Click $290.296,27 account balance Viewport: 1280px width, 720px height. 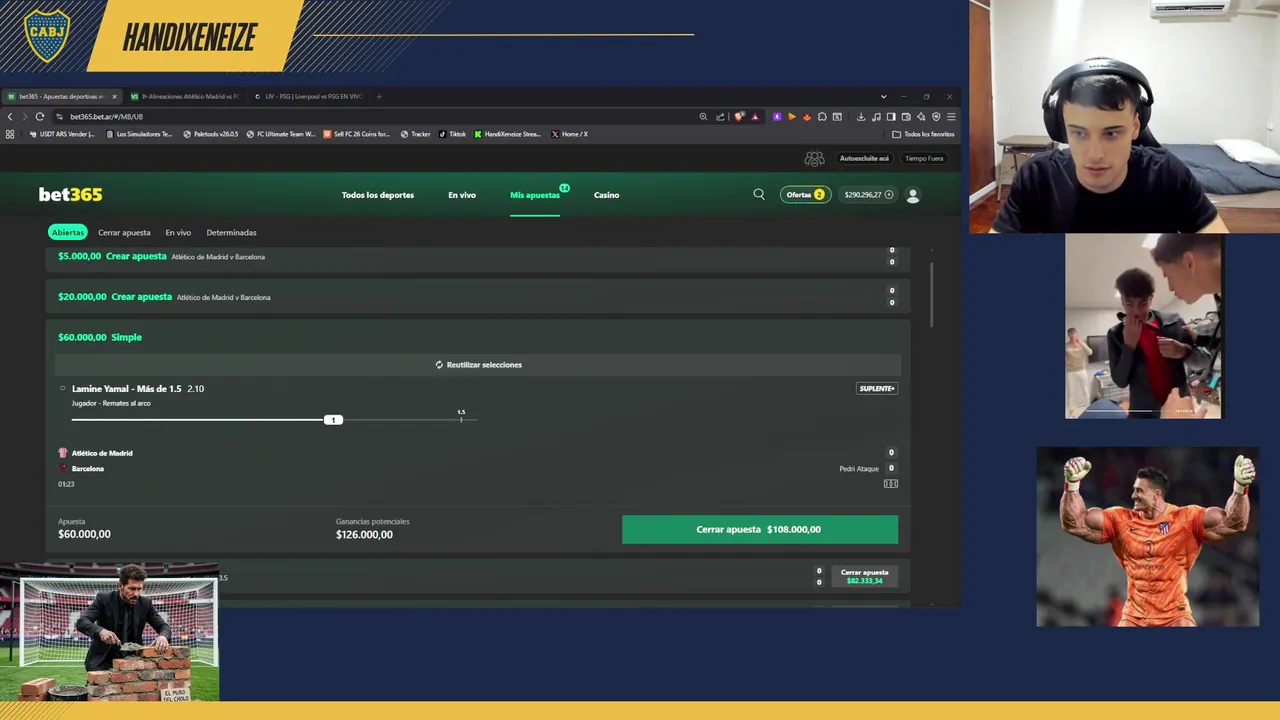[x=862, y=195]
